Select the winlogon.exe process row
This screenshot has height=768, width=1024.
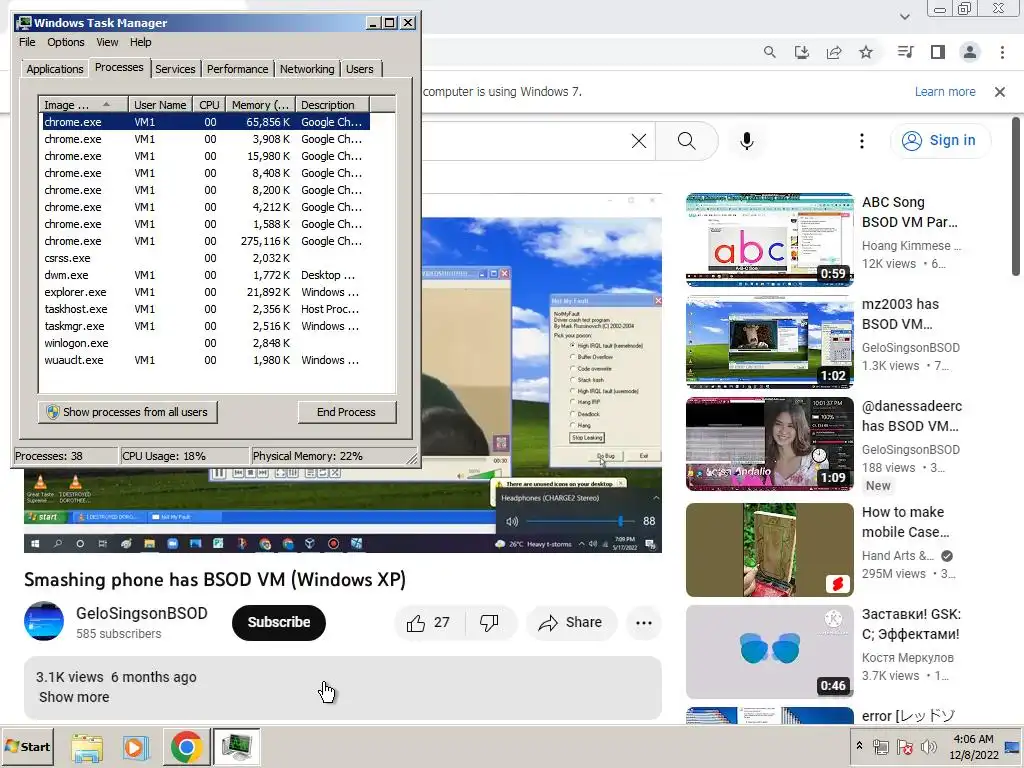[x=206, y=343]
